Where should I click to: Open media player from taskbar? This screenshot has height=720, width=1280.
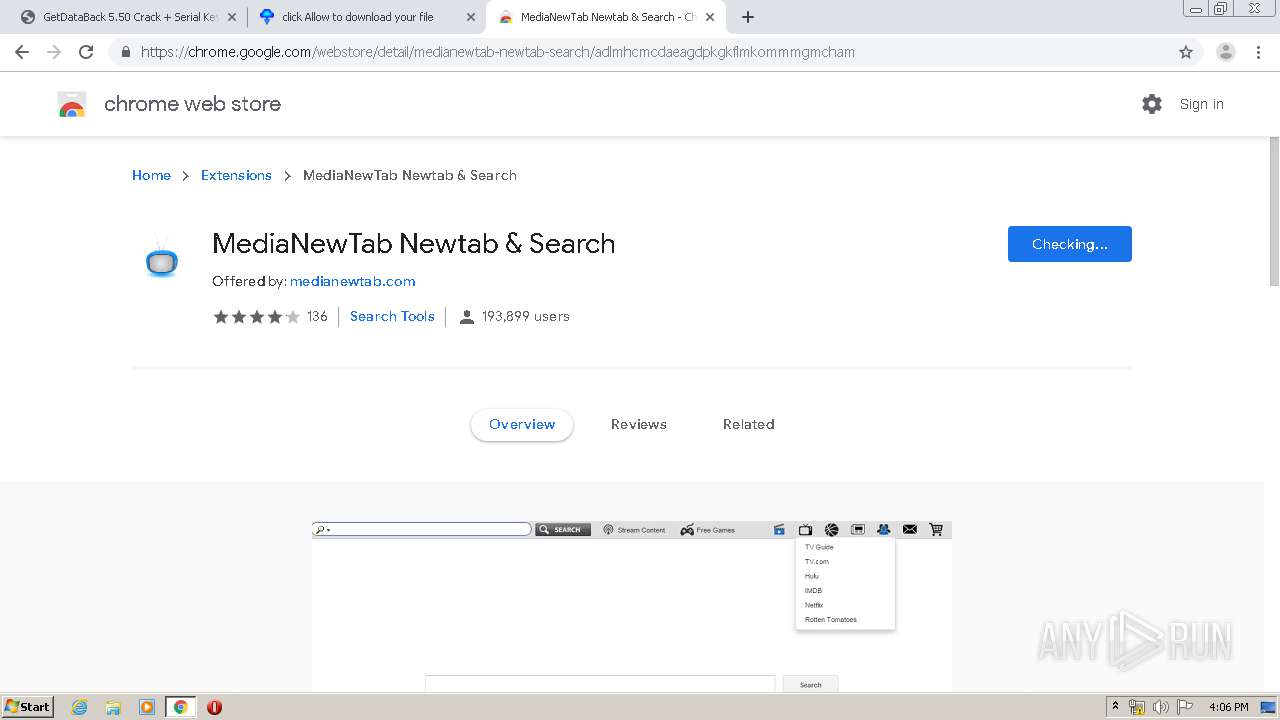coord(147,707)
